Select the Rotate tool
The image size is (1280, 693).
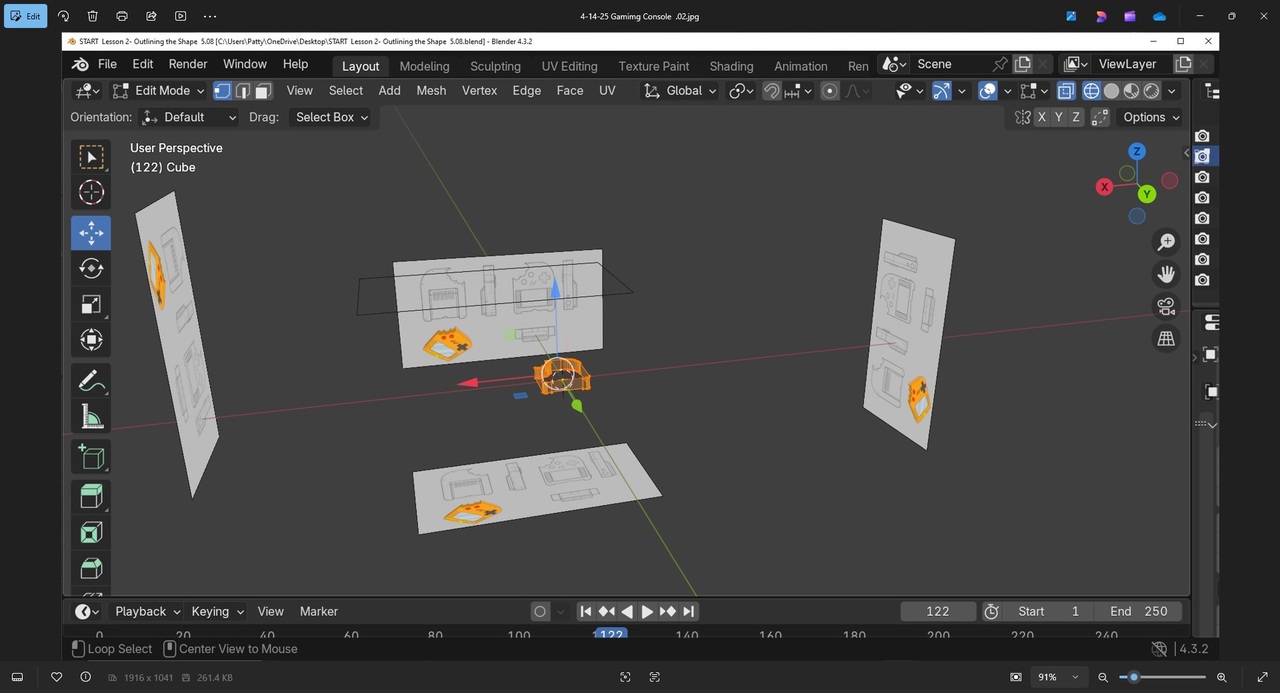click(91, 269)
